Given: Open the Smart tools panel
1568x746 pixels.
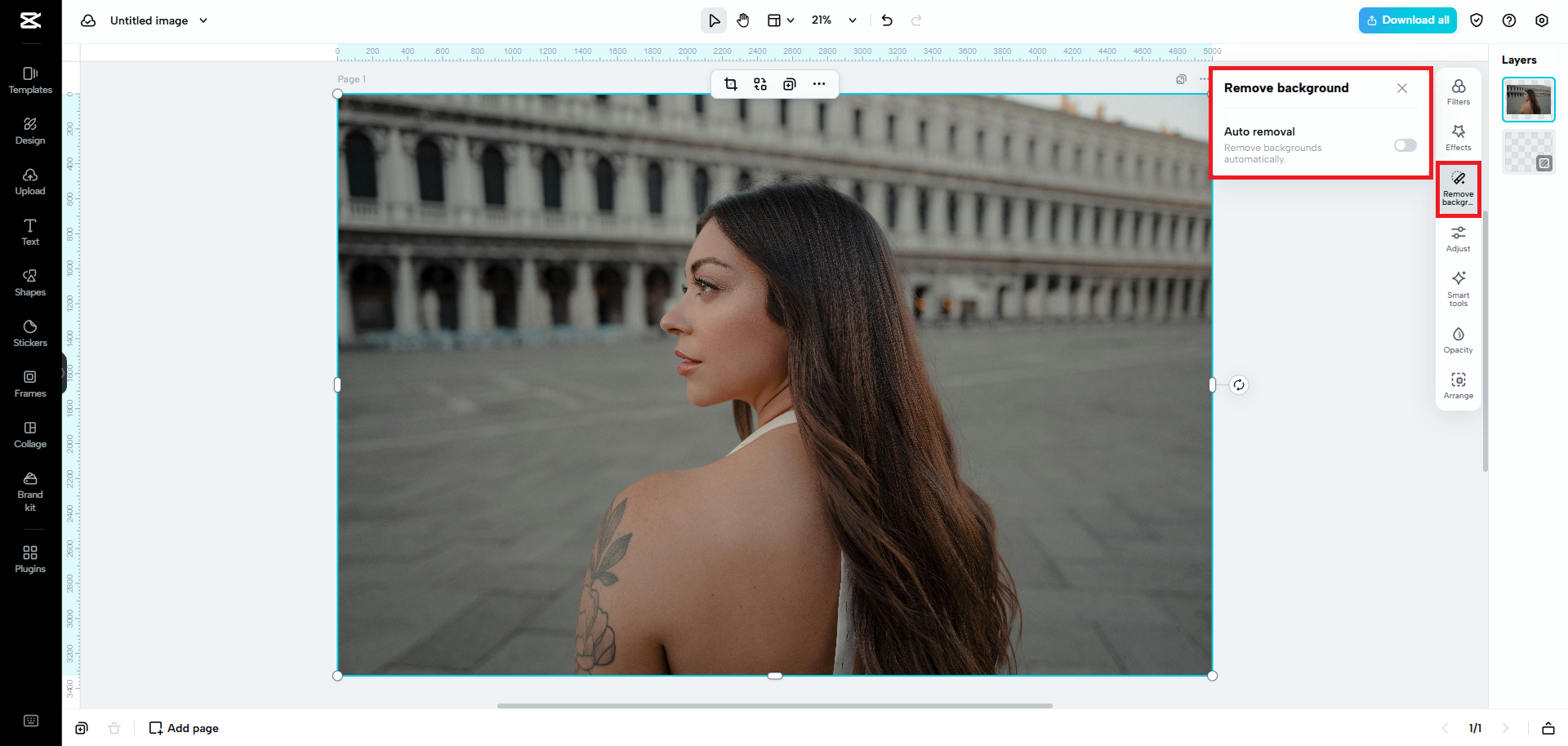Looking at the screenshot, I should tap(1458, 288).
